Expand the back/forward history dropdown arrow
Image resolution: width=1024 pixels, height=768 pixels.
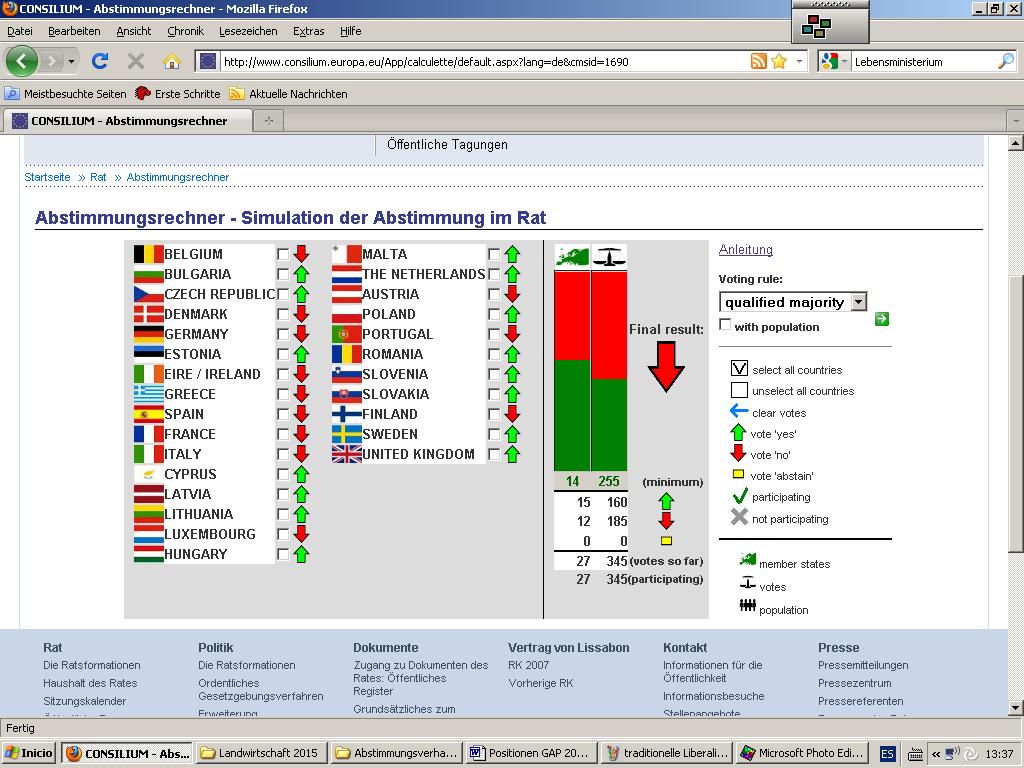(71, 61)
